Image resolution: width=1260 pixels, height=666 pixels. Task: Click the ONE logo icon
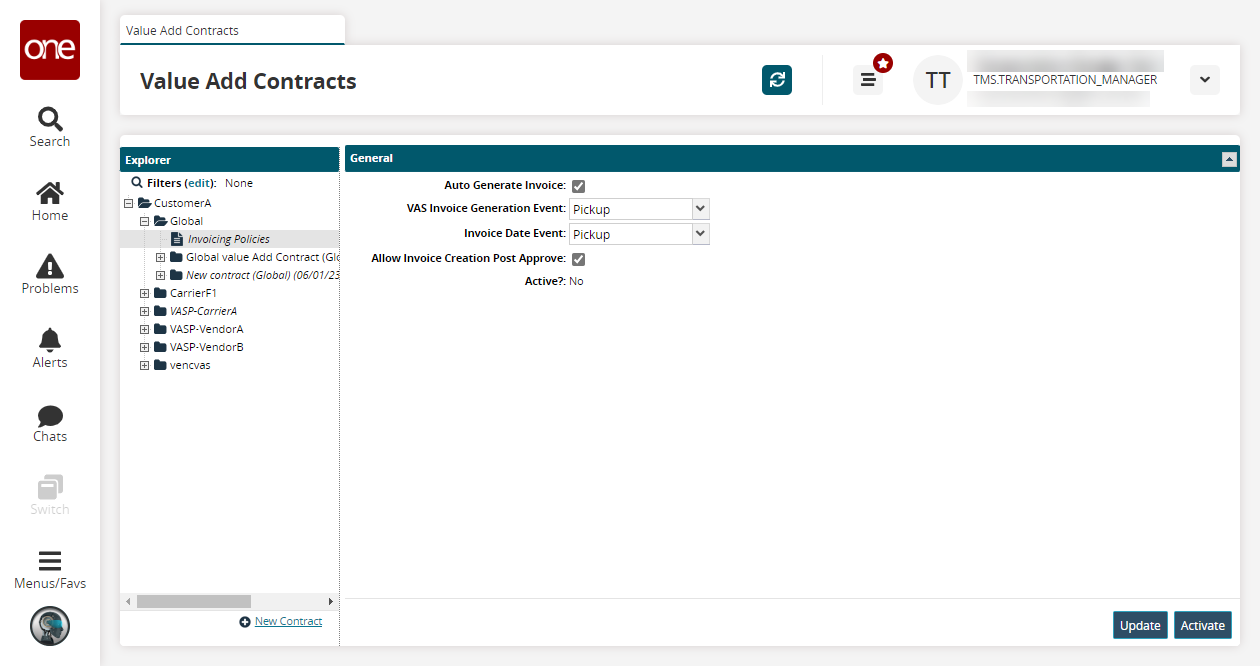coord(50,50)
